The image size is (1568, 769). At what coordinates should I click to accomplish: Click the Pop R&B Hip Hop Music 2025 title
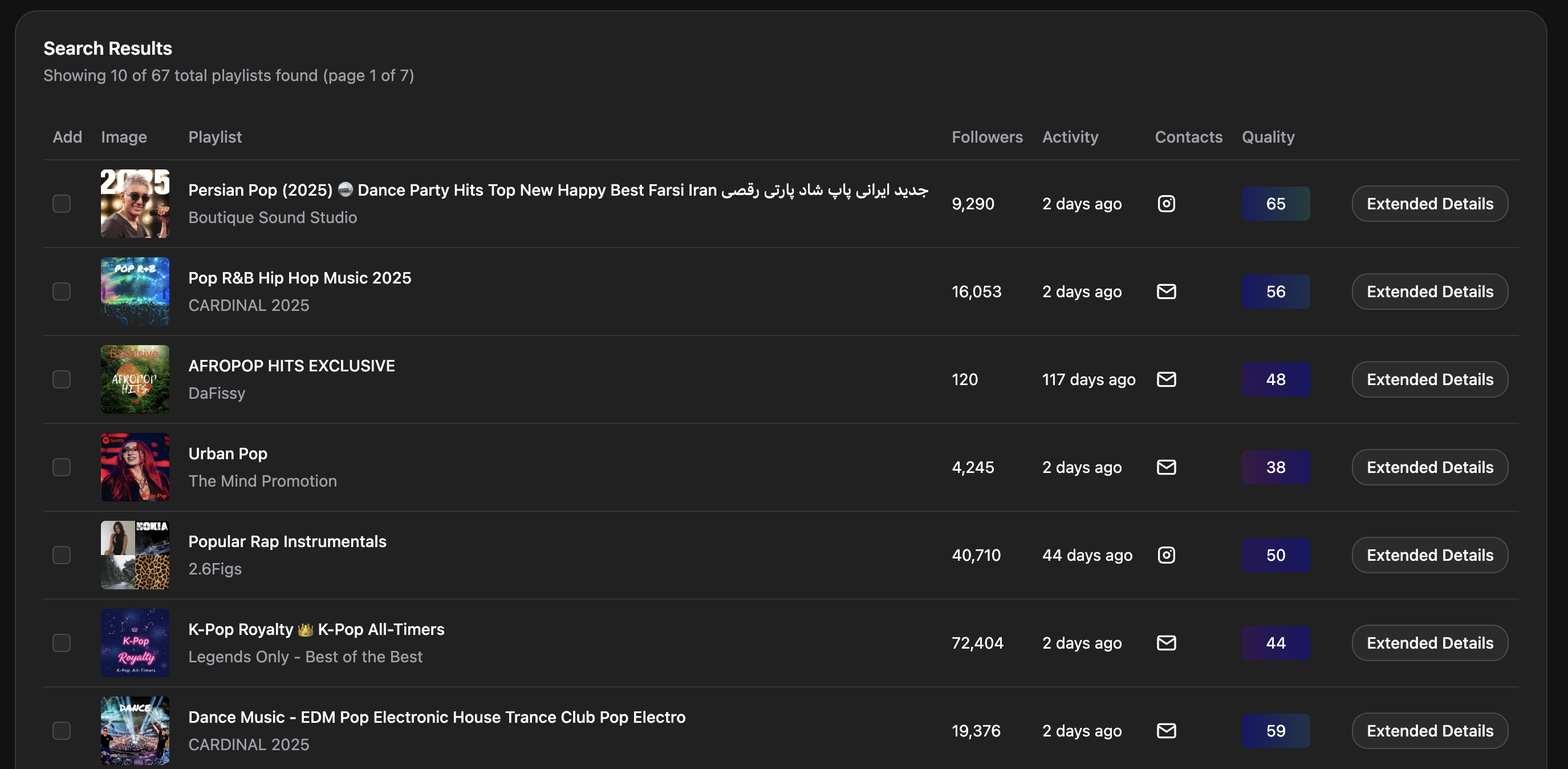[x=299, y=278]
